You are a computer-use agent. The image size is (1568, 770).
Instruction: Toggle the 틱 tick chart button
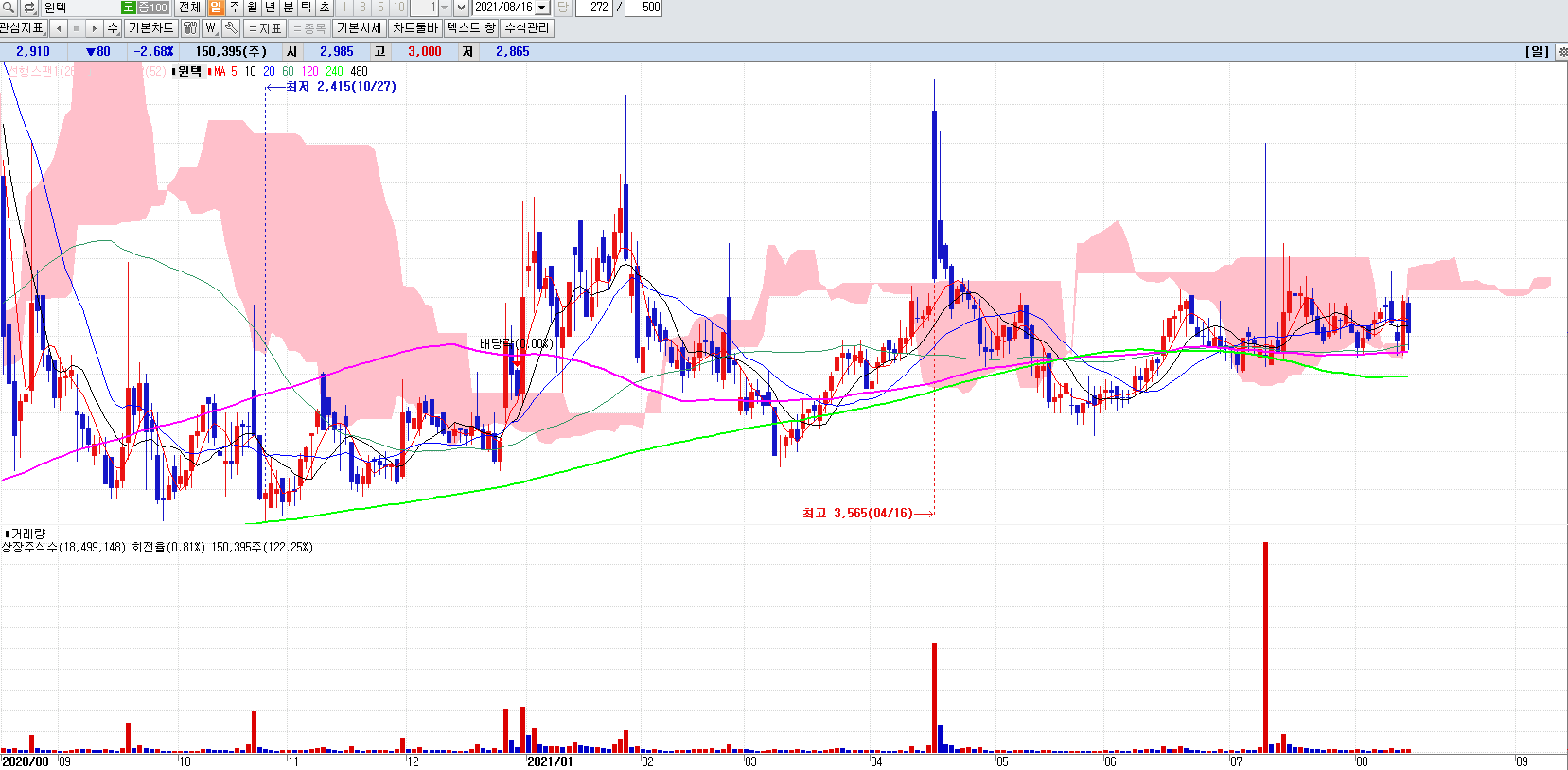pyautogui.click(x=306, y=8)
